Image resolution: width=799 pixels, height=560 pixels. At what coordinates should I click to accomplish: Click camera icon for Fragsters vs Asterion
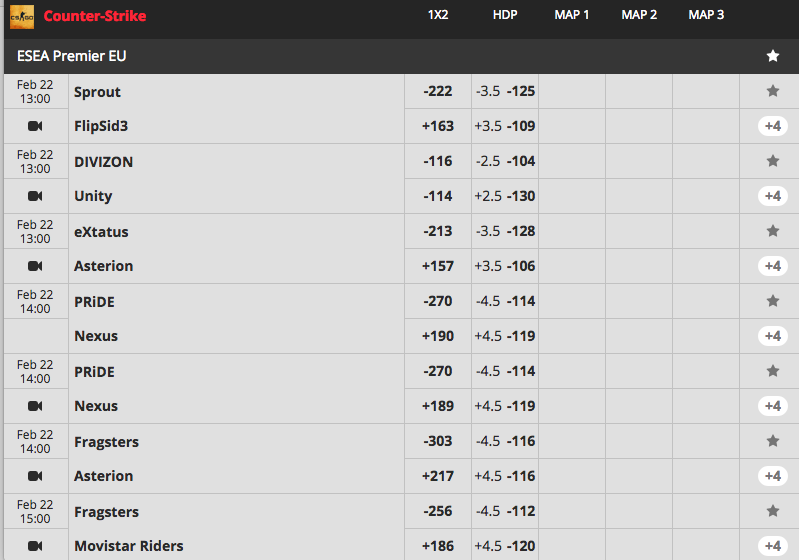click(35, 476)
